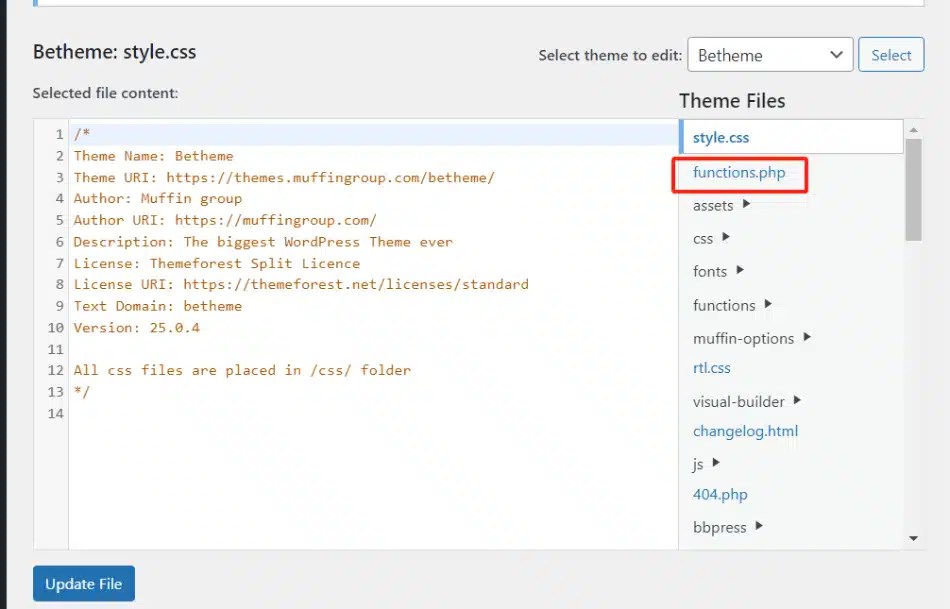Expand the fonts folder

[x=710, y=271]
